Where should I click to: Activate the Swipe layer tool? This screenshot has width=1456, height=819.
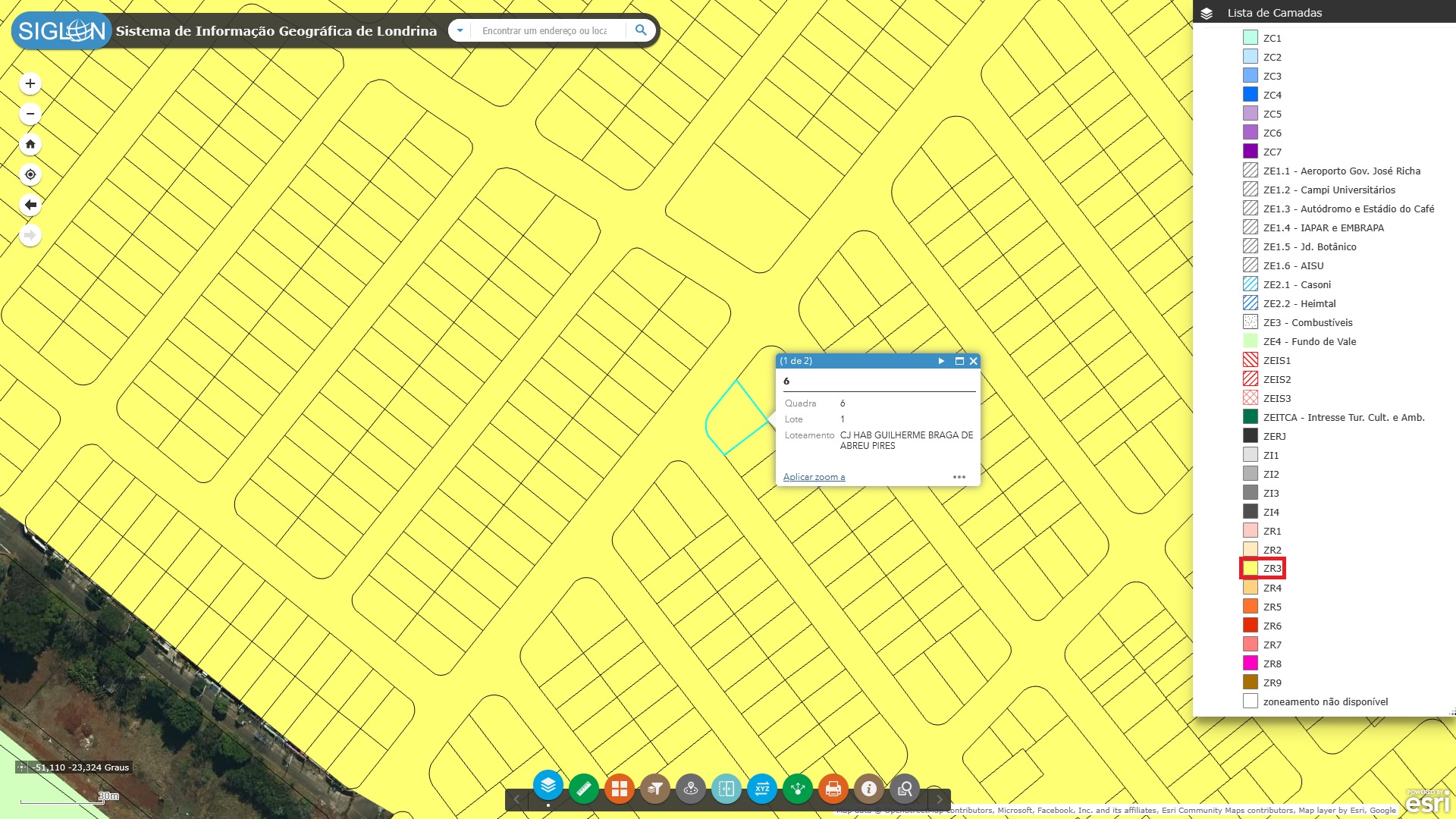pos(726,789)
